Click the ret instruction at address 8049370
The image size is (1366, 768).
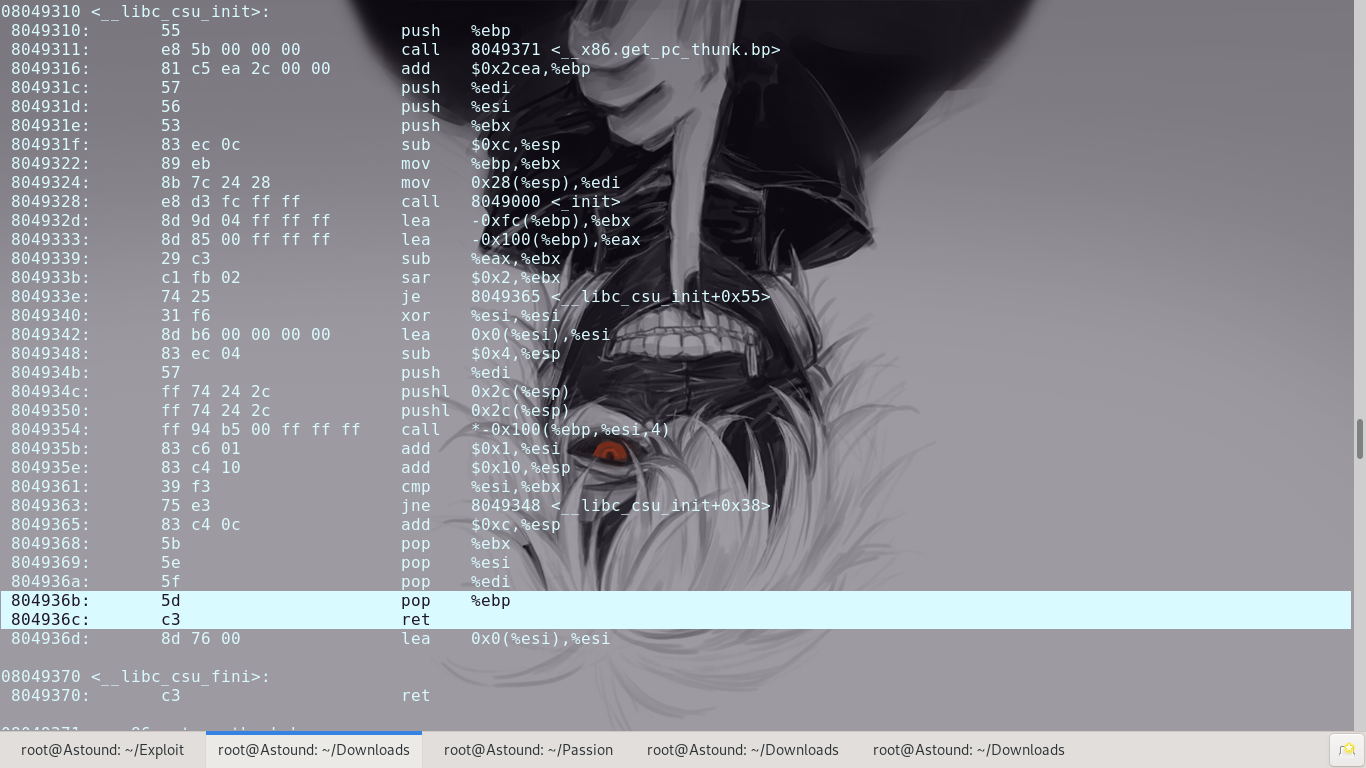click(415, 696)
